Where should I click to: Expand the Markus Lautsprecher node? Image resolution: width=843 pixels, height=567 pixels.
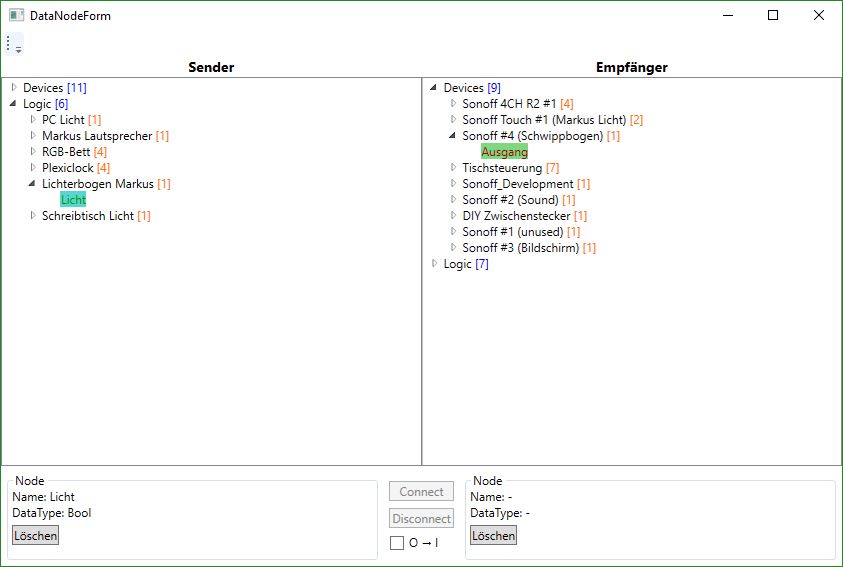tap(33, 135)
